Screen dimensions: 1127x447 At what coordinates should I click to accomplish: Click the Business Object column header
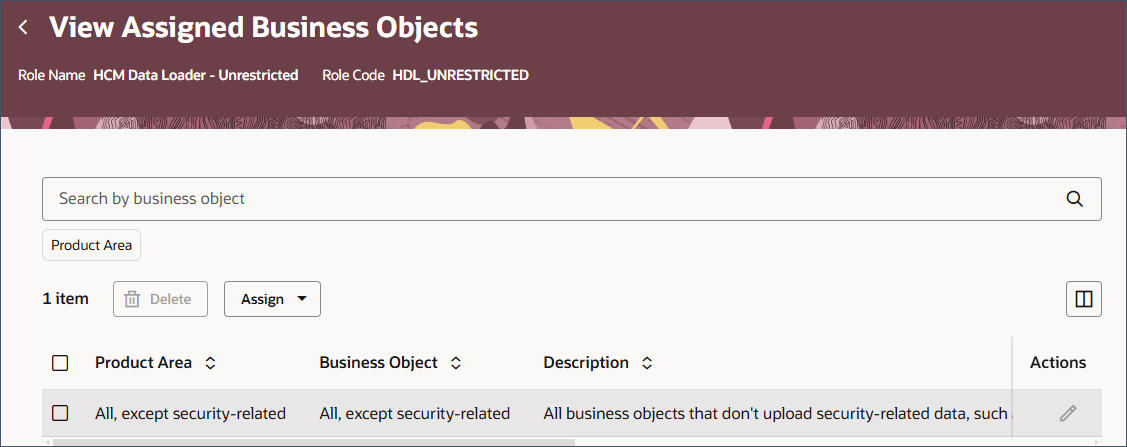coord(378,363)
